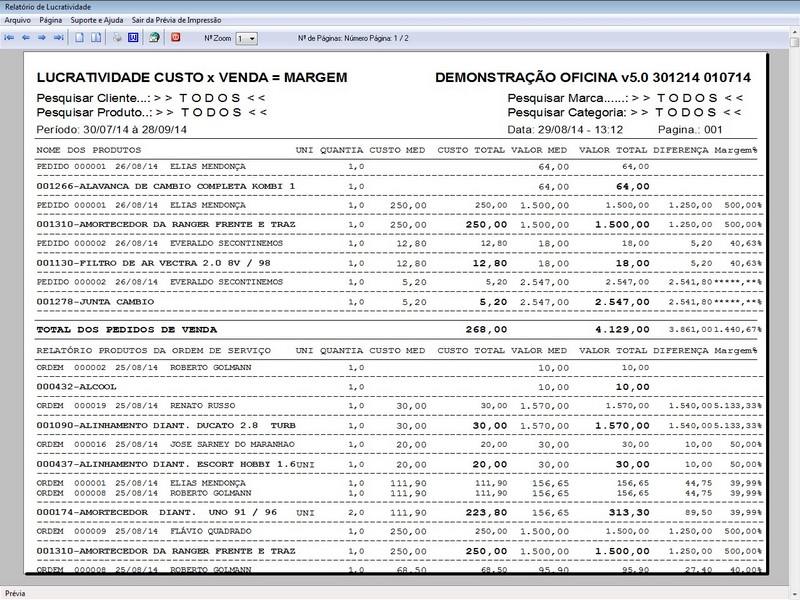Show two-page view icon
Viewport: 800px width, 600px height.
click(96, 38)
